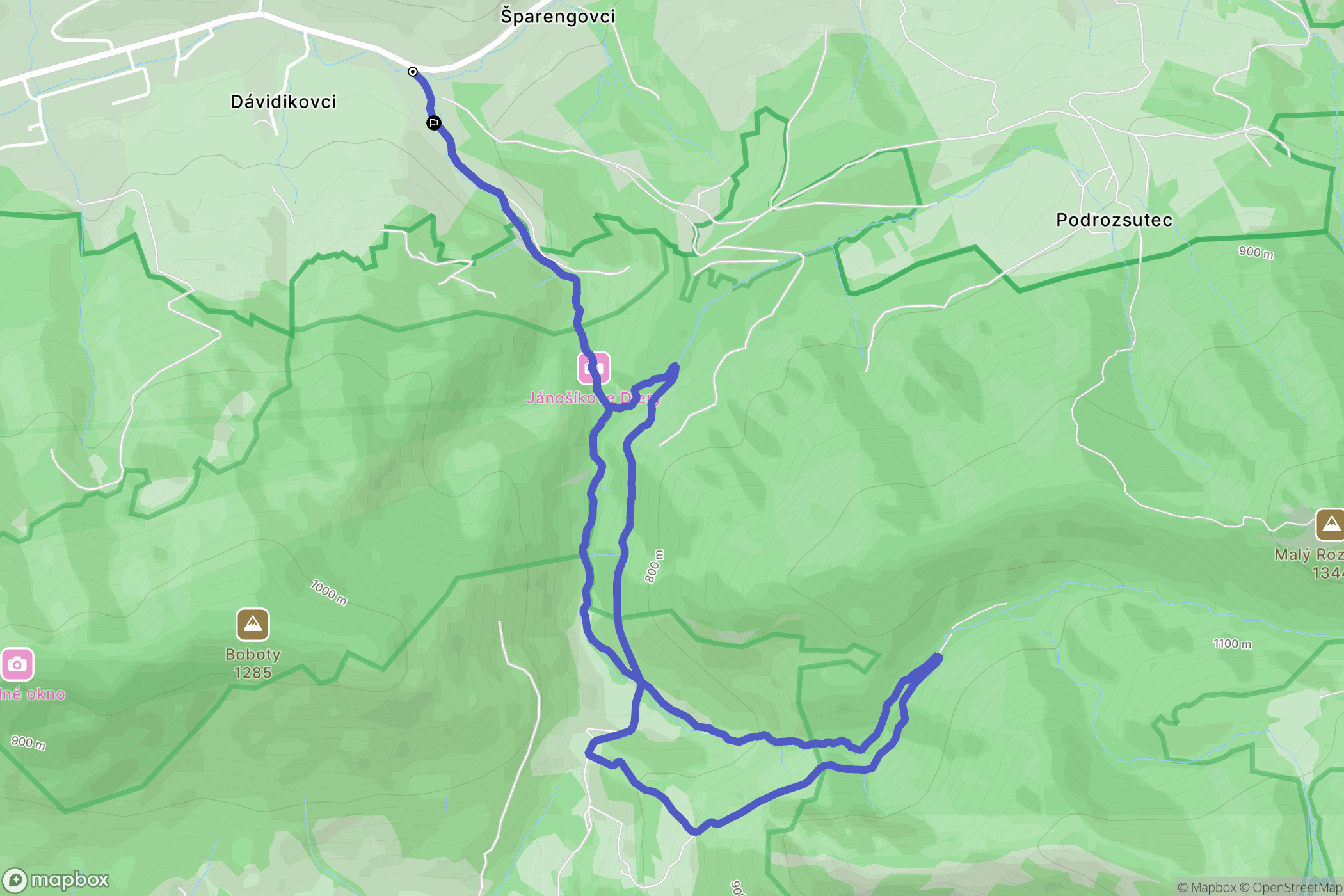The width and height of the screenshot is (1344, 896).
Task: Select the Boboty peak mountain icon
Action: [x=253, y=624]
